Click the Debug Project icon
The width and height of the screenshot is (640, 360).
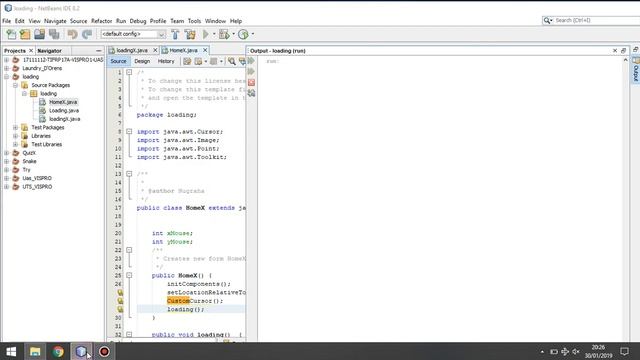(x=224, y=34)
